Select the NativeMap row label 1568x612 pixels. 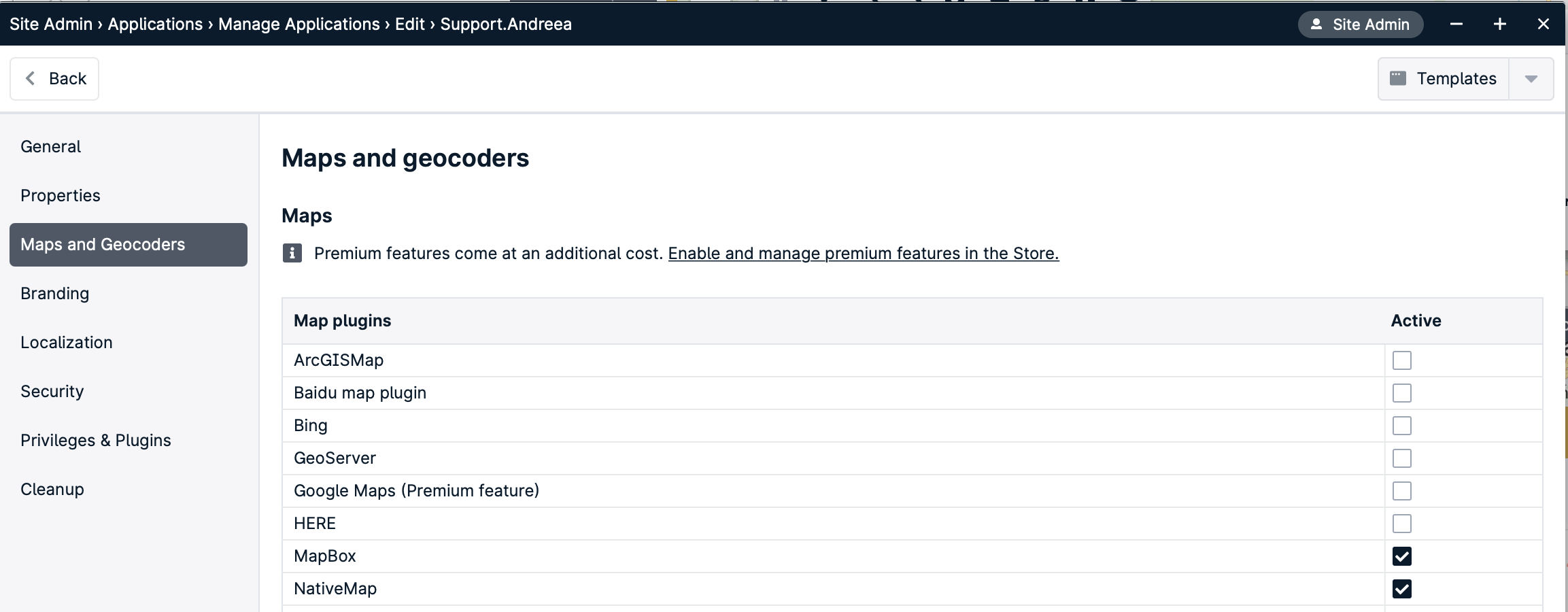[335, 589]
